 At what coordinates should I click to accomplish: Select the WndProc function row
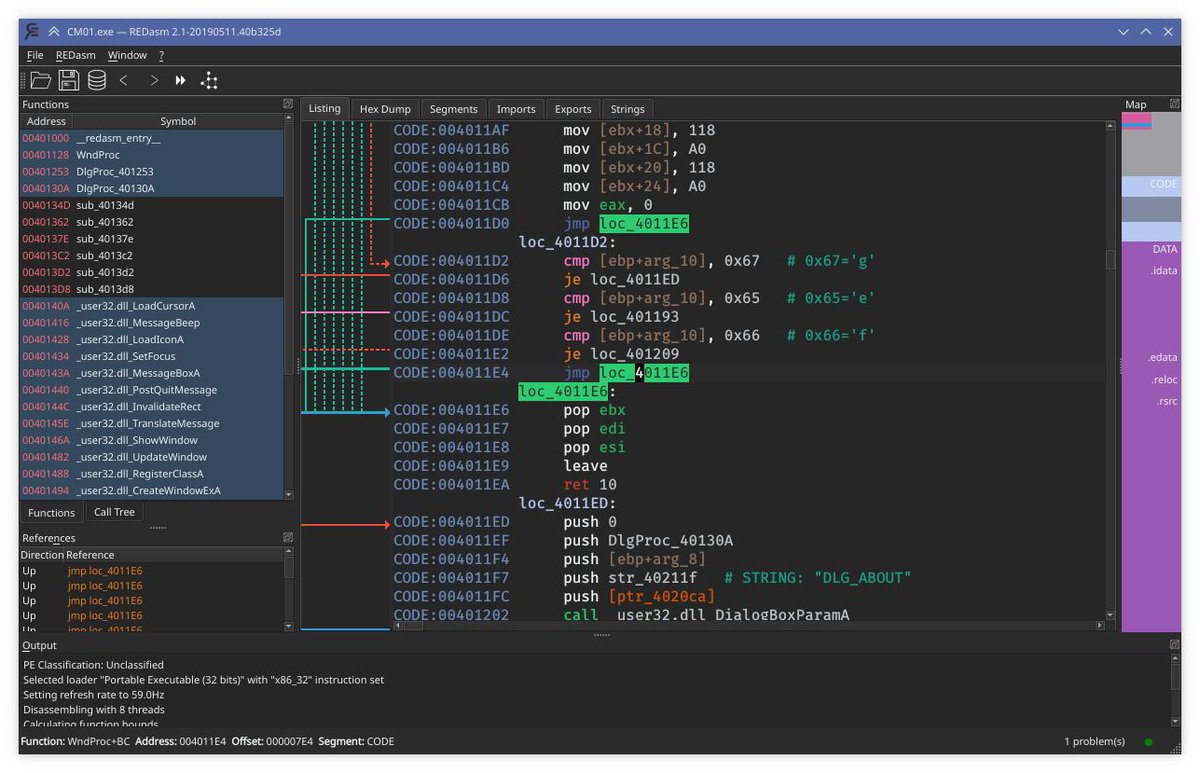pos(152,155)
